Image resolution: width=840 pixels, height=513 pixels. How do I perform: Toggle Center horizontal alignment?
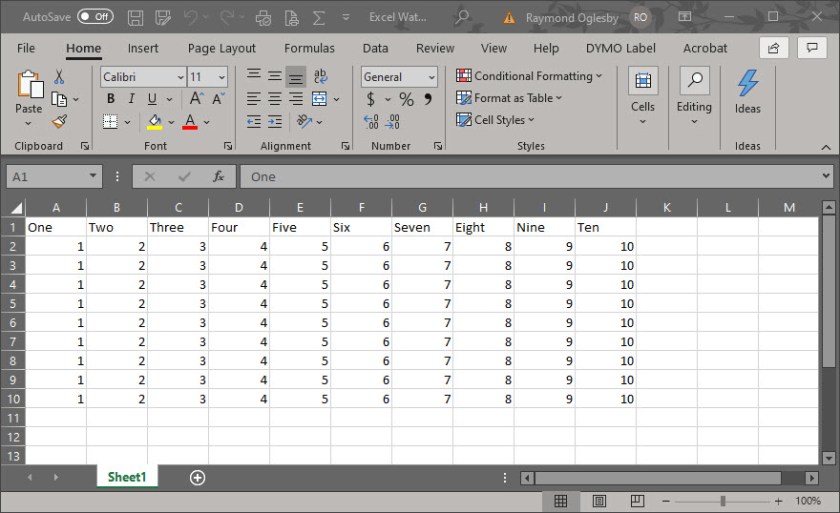[275, 99]
